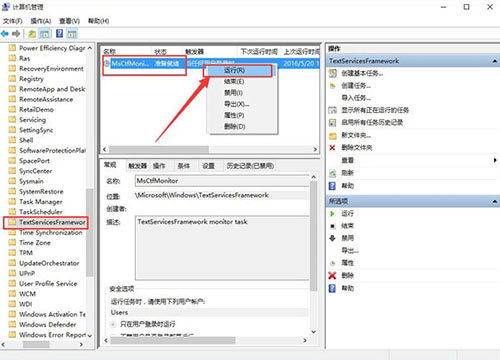500x360 pixels.
Task: Click details pane scroll down arrow
Action: (x=313, y=332)
